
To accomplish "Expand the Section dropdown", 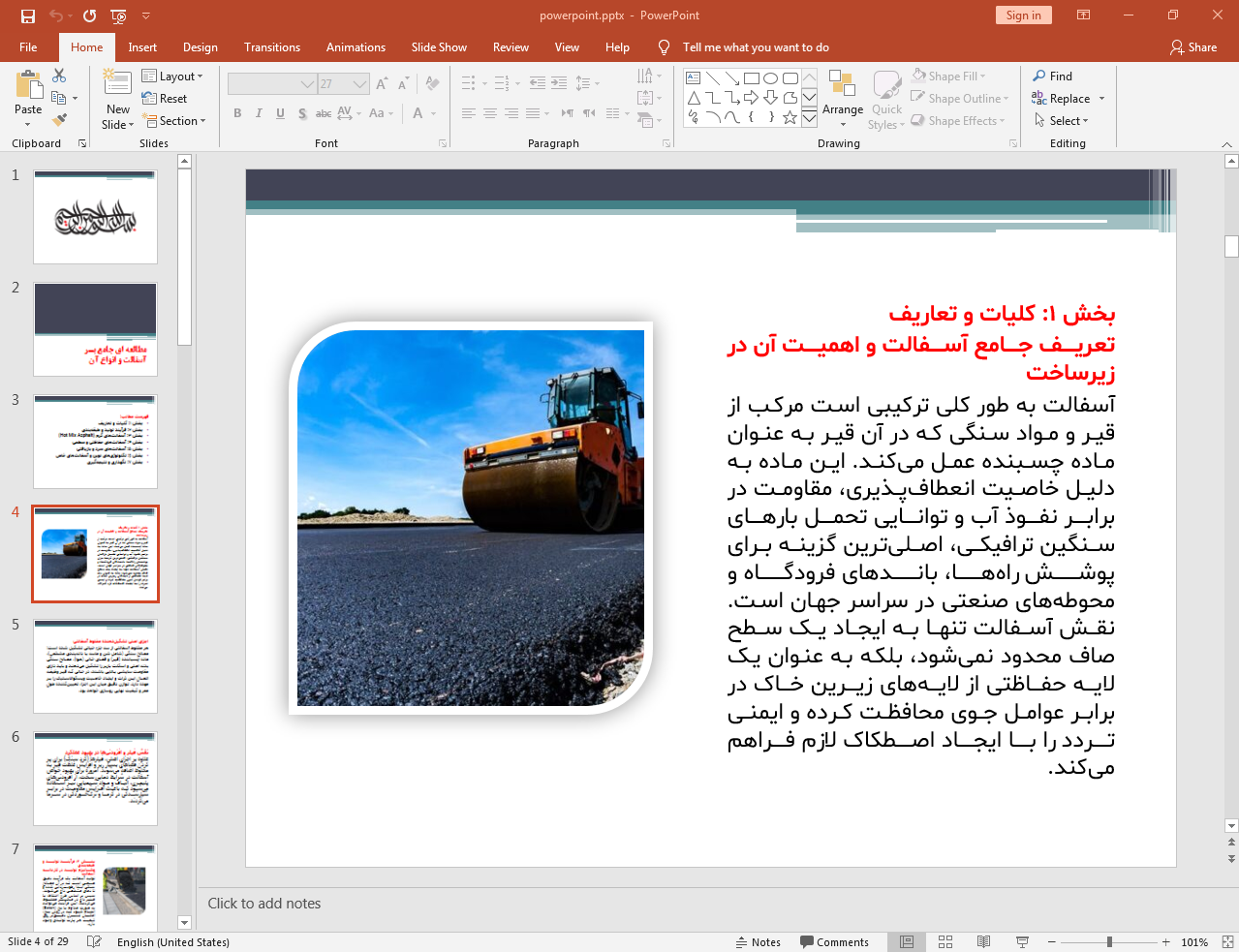I will point(174,121).
